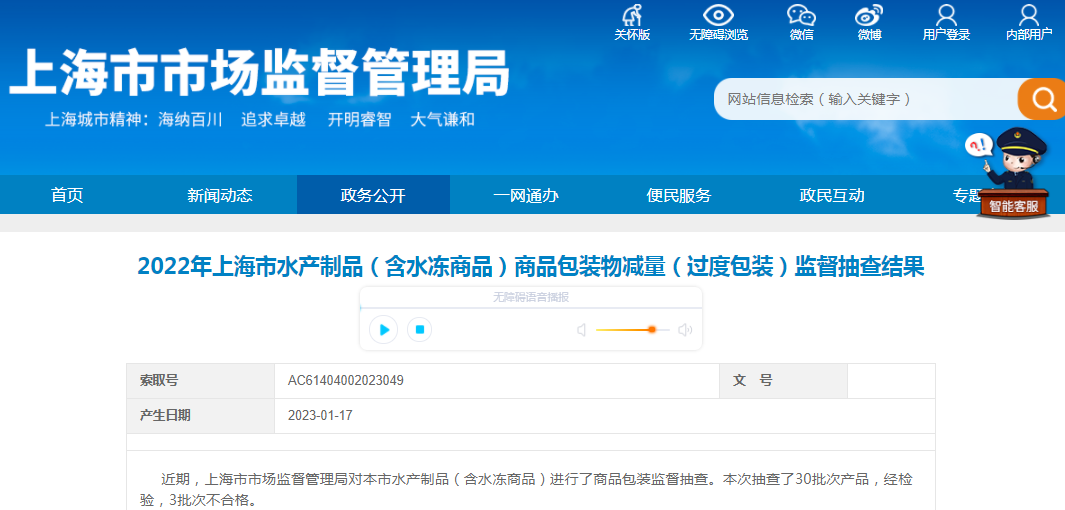
Task: Click the 内部用户 internal user icon
Action: pos(1029,15)
